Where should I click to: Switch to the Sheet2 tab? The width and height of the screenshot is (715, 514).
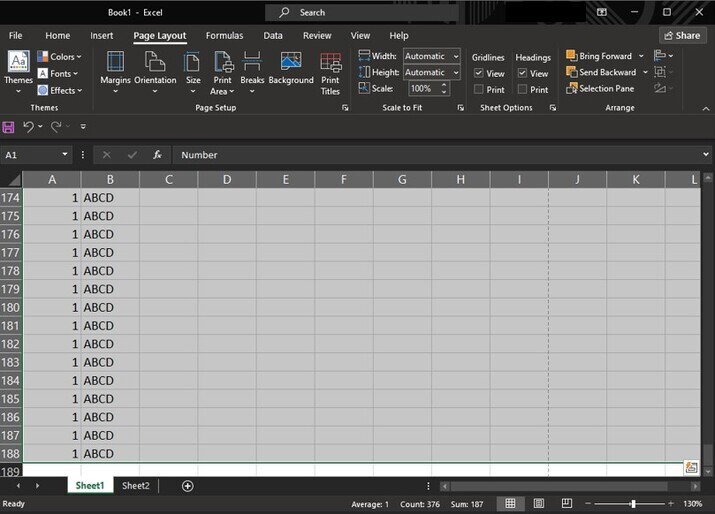(x=136, y=486)
